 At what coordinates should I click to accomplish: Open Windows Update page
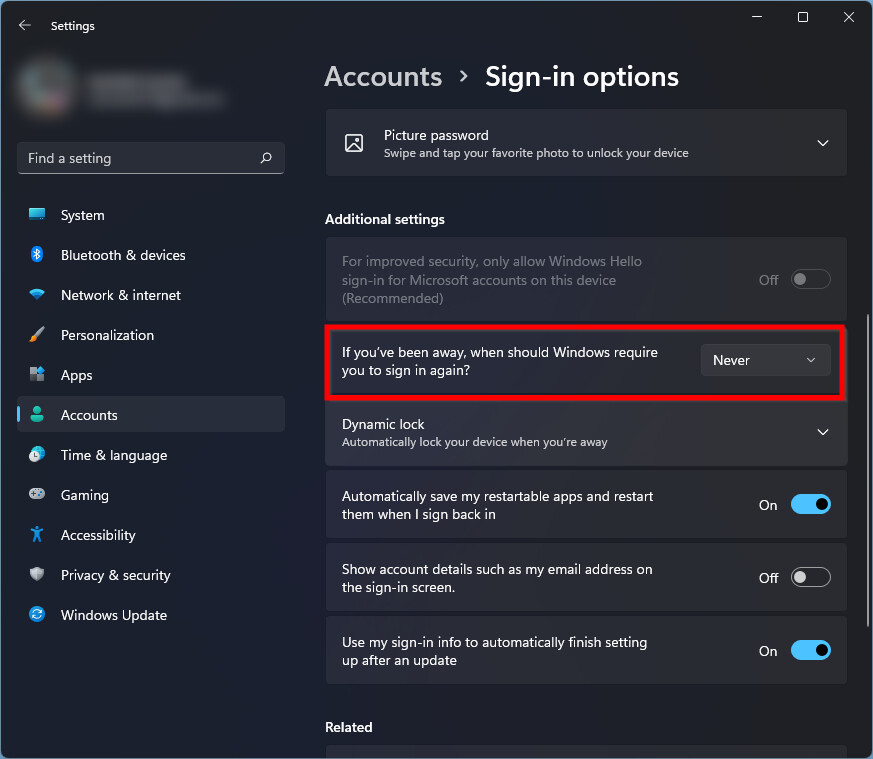click(151, 615)
